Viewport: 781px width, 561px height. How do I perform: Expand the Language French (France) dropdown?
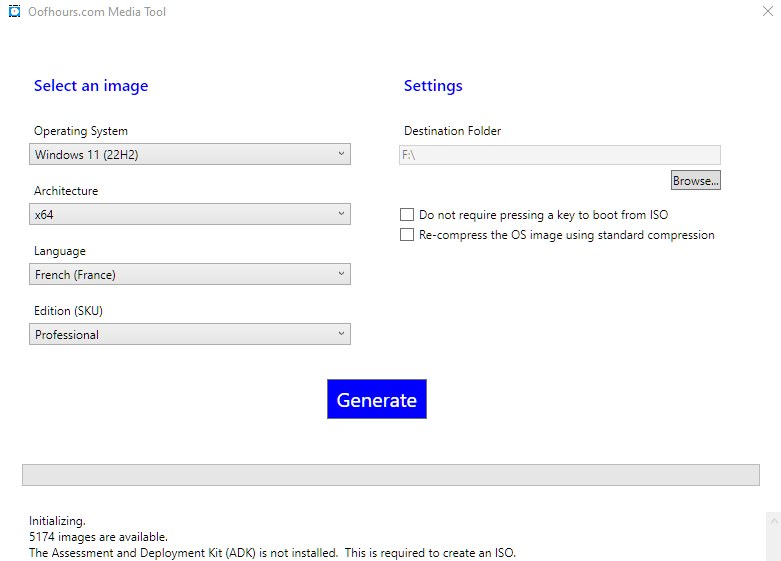point(190,274)
